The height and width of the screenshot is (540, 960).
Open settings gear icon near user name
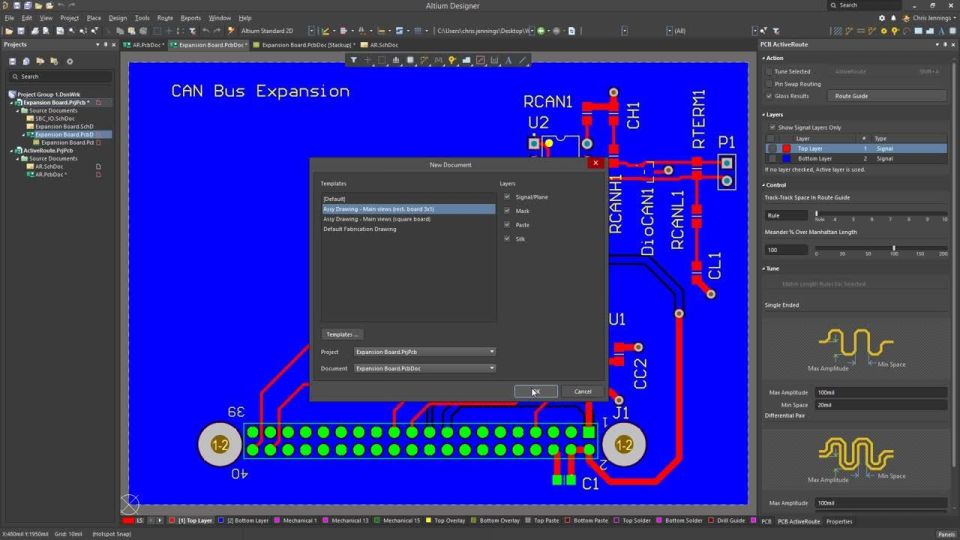coord(882,18)
